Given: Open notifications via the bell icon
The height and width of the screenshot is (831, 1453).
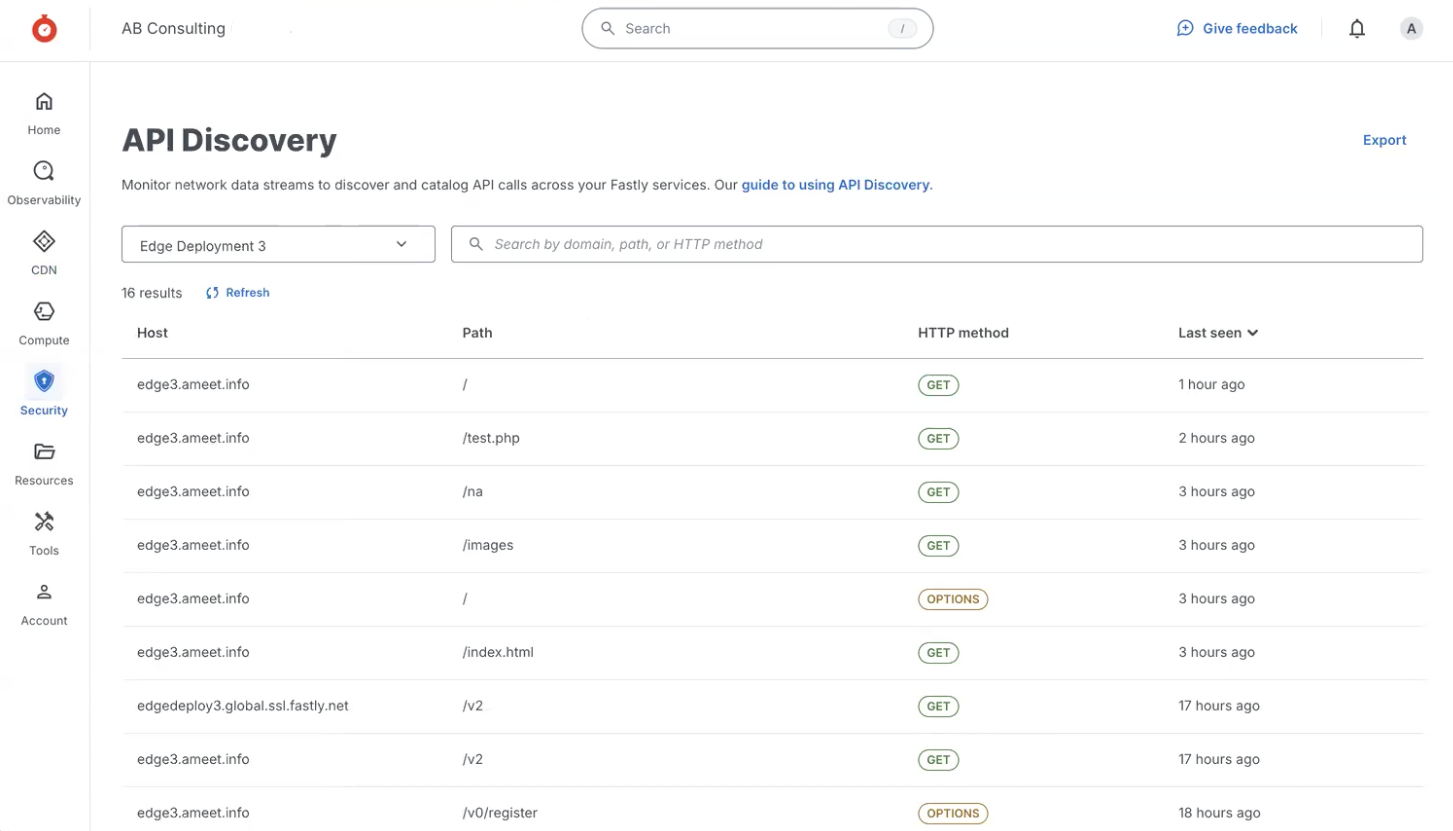Looking at the screenshot, I should [x=1357, y=28].
